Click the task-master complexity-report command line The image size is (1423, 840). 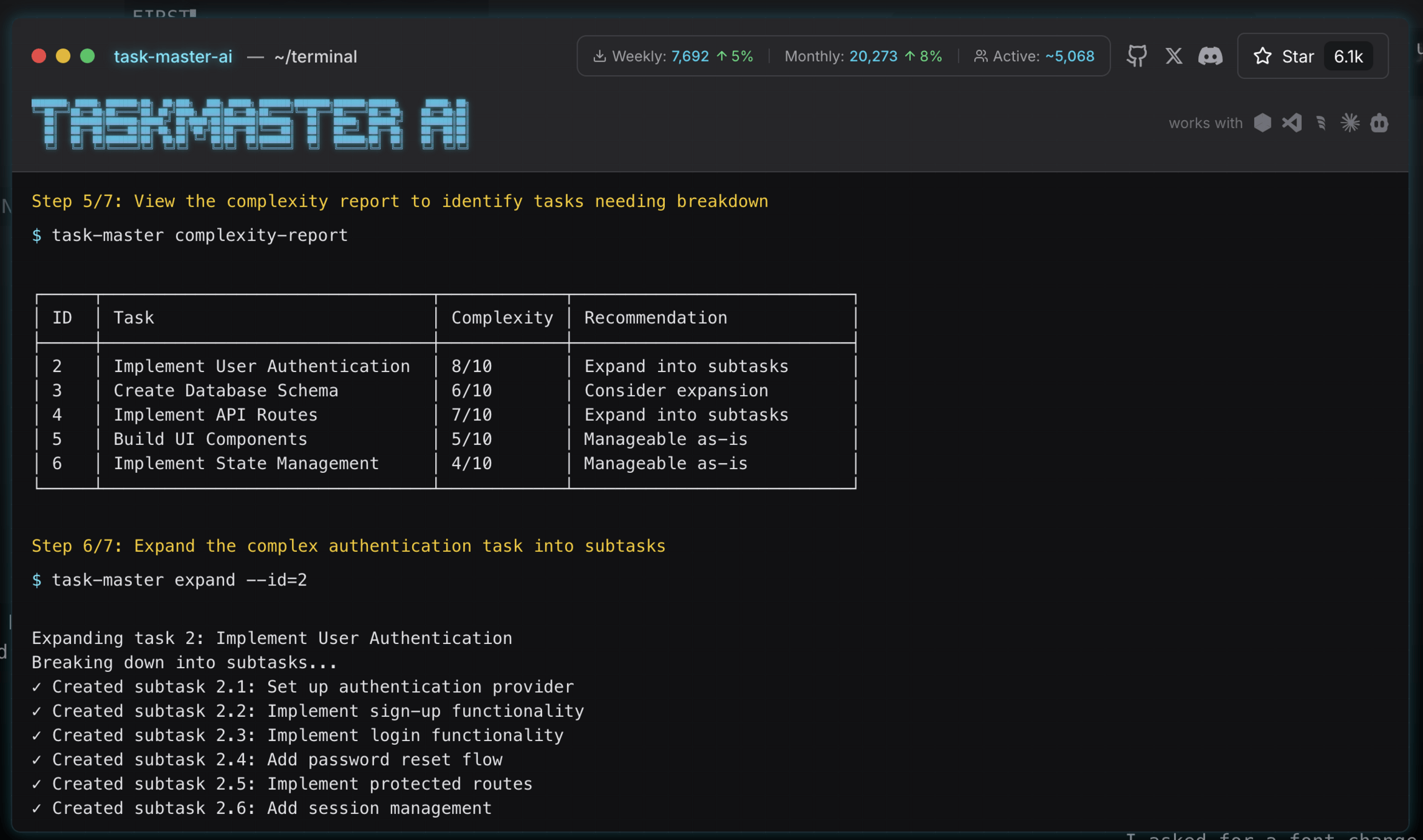(x=199, y=235)
